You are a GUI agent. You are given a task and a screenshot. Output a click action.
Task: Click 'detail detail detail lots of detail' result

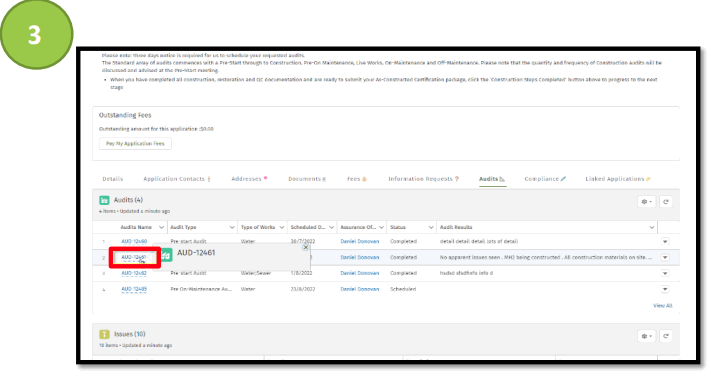pos(479,242)
